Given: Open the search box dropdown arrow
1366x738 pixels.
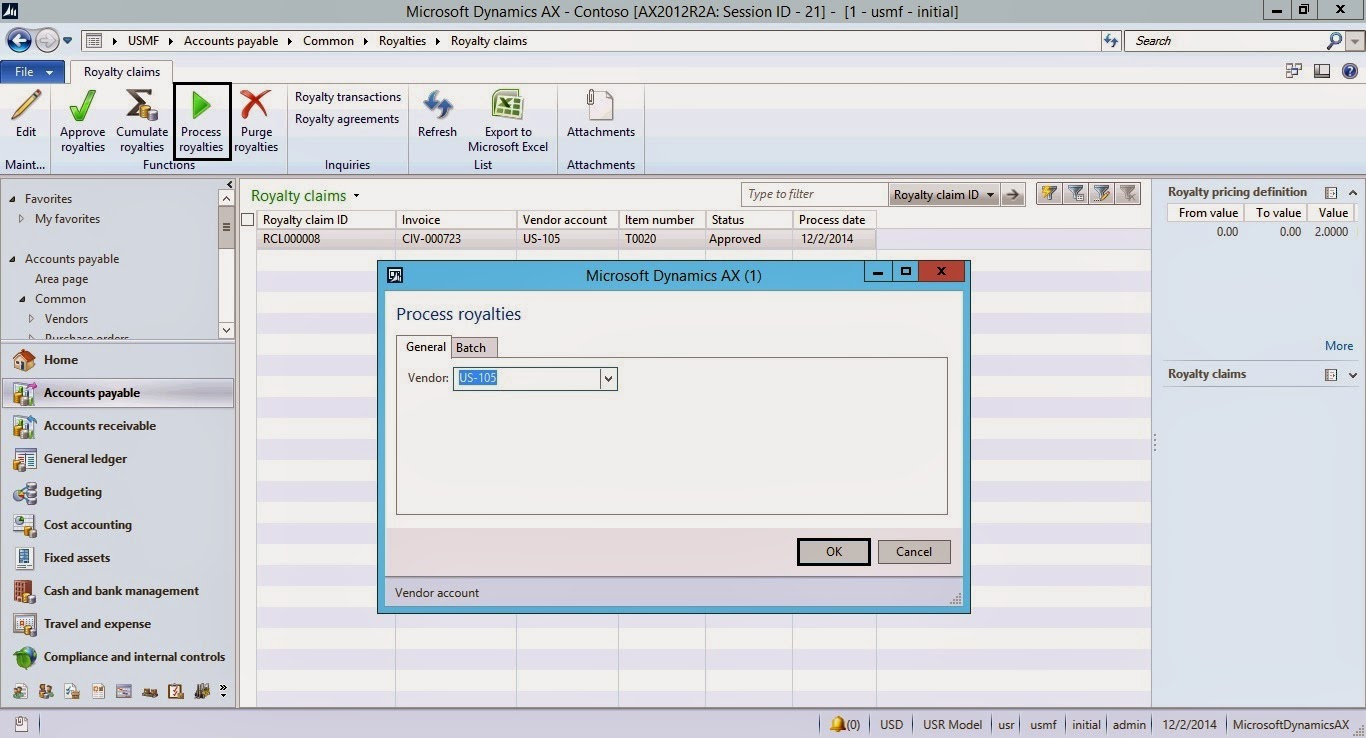Looking at the screenshot, I should coord(1354,41).
